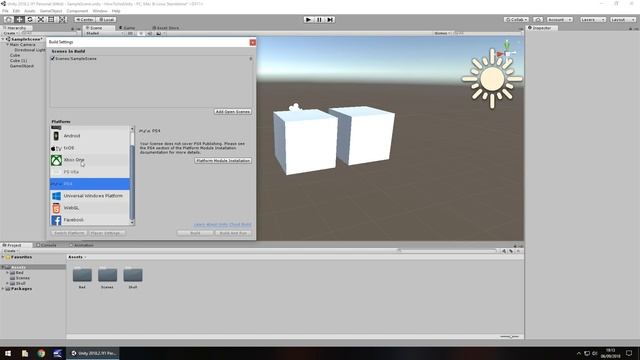Close the Build Settings window
Viewport: 640px width, 360px height.
click(x=253, y=42)
